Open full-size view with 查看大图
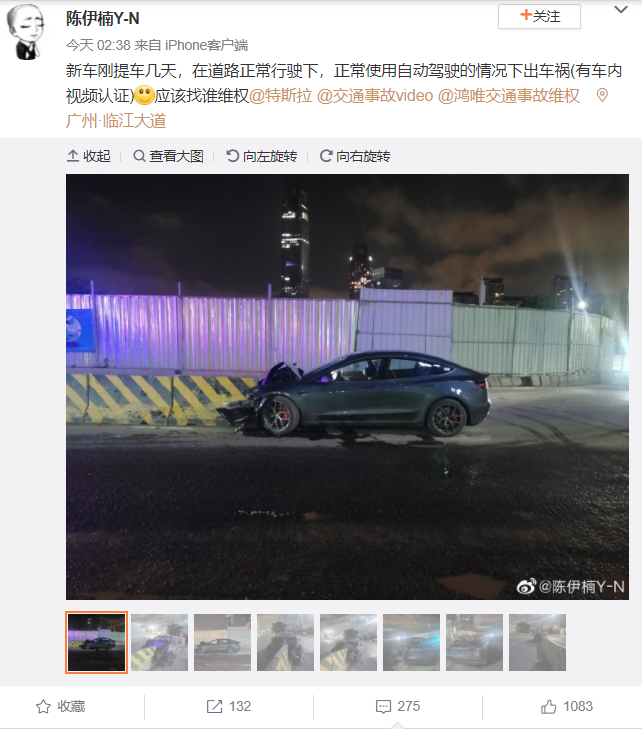642x729 pixels. point(168,156)
